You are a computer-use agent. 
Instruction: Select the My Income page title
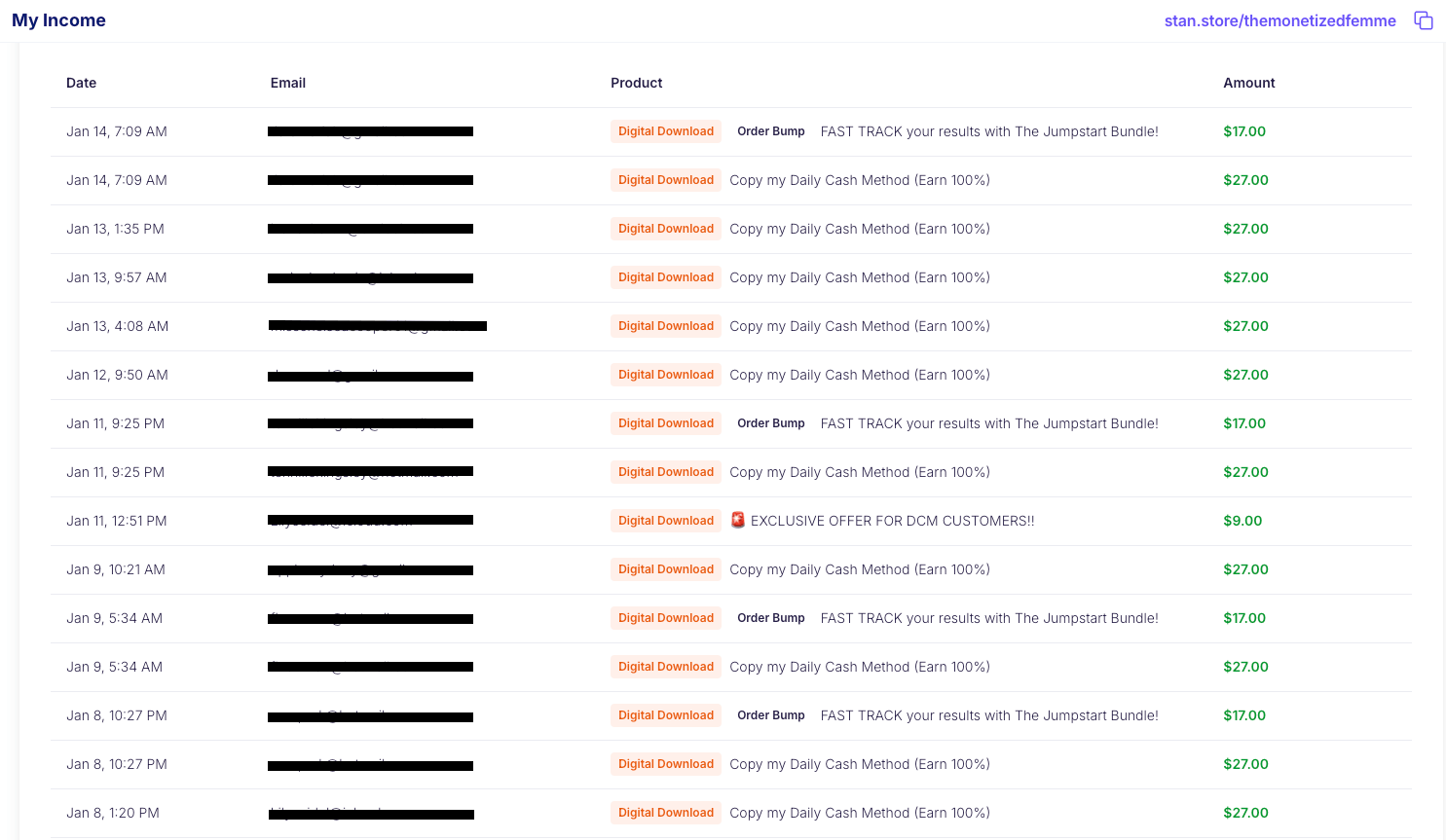[58, 20]
